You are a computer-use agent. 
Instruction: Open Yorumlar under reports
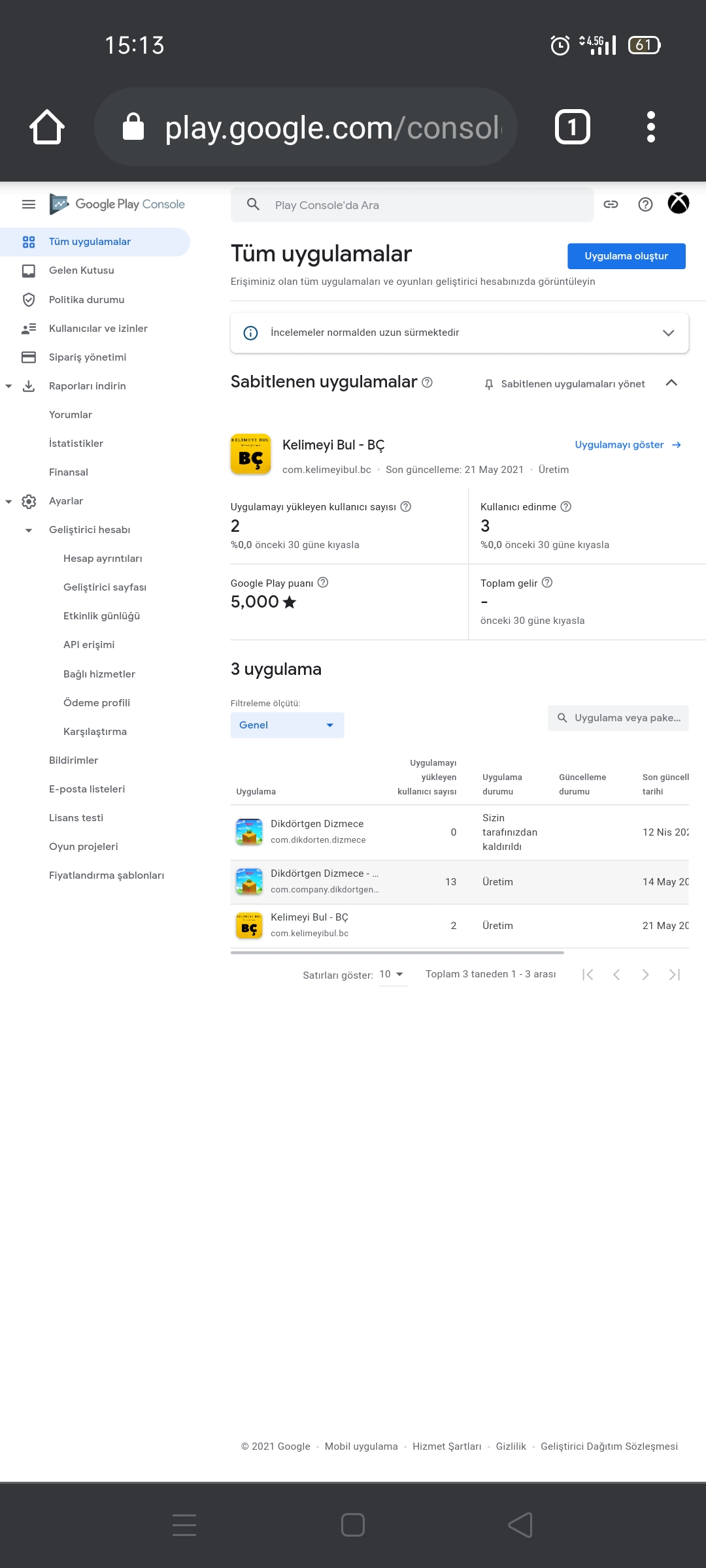(x=71, y=415)
